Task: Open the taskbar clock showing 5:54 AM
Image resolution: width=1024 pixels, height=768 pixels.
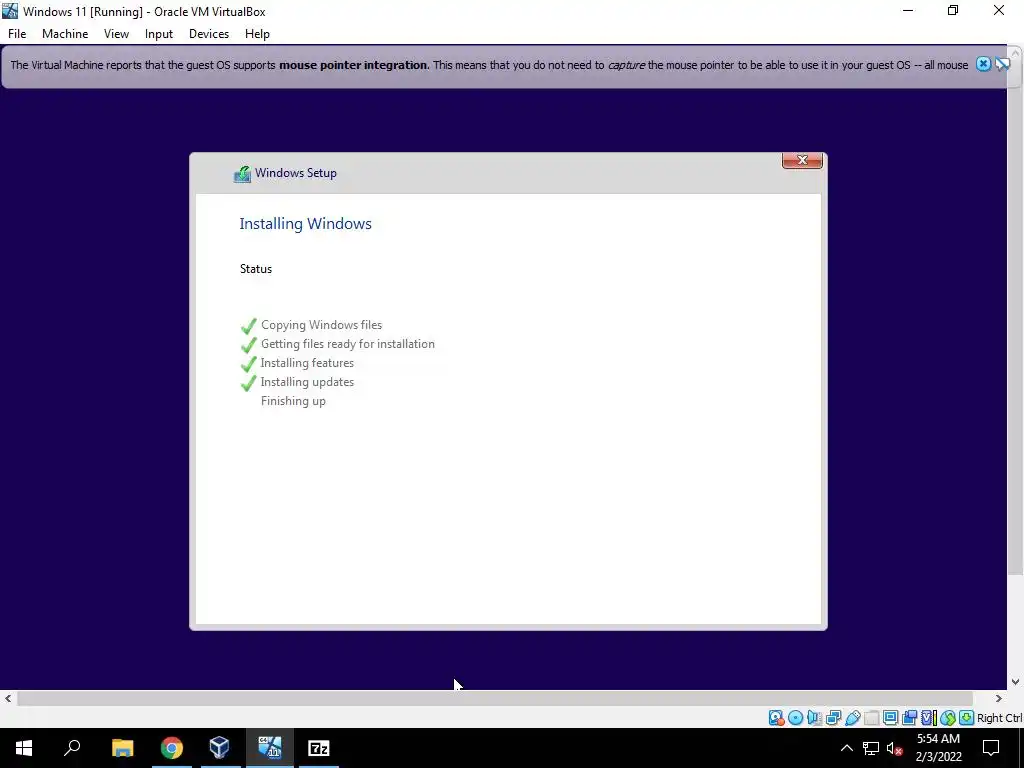Action: point(938,748)
